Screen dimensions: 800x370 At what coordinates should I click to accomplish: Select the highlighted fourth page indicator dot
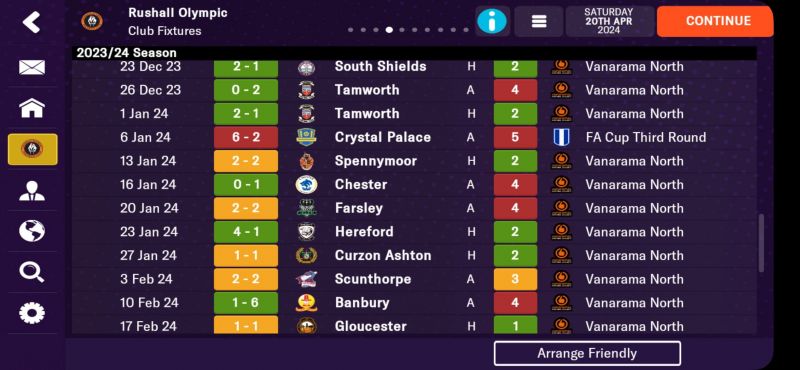click(389, 30)
